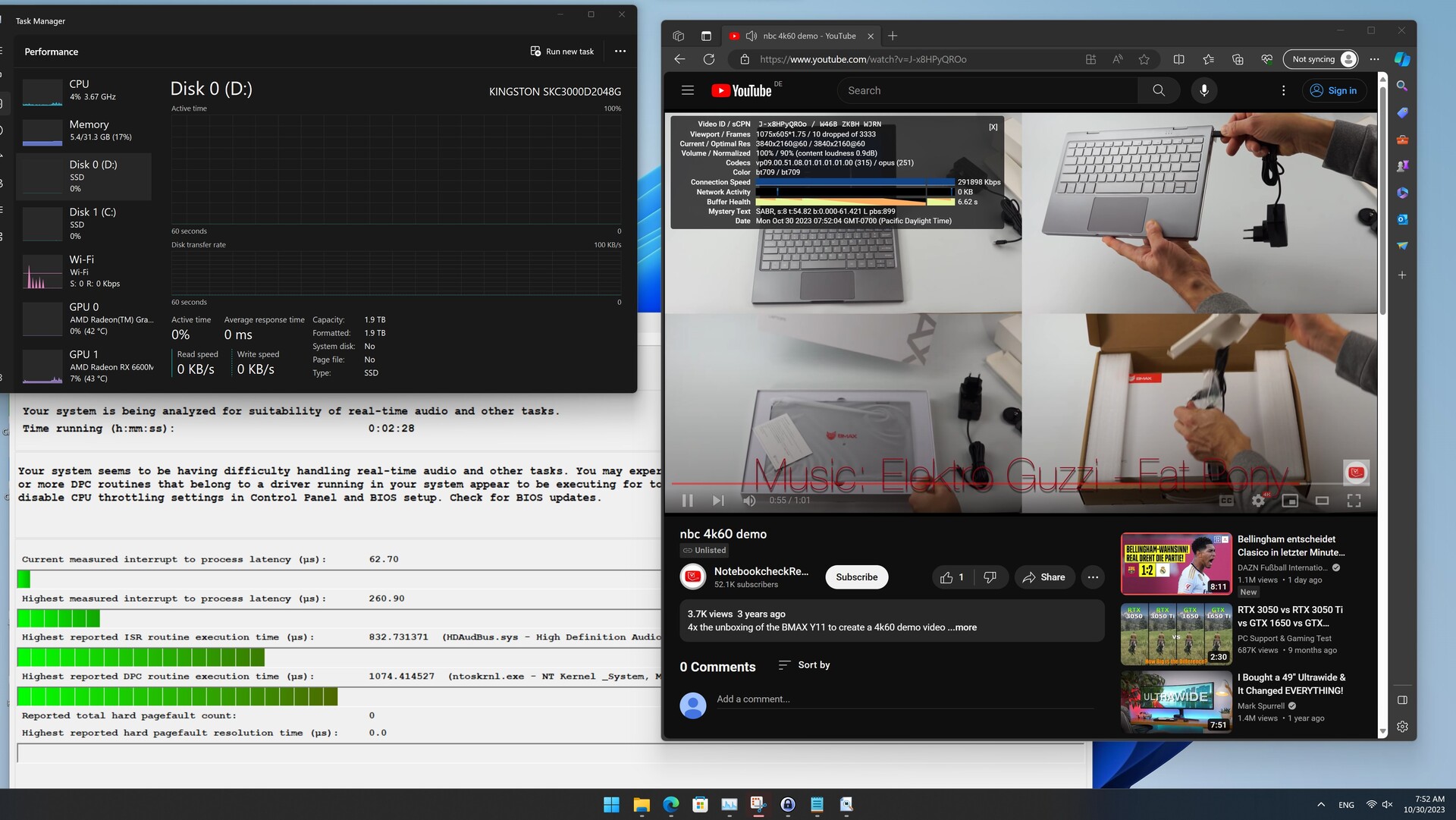Enter fullscreen on the video player
1456x820 pixels.
1354,501
